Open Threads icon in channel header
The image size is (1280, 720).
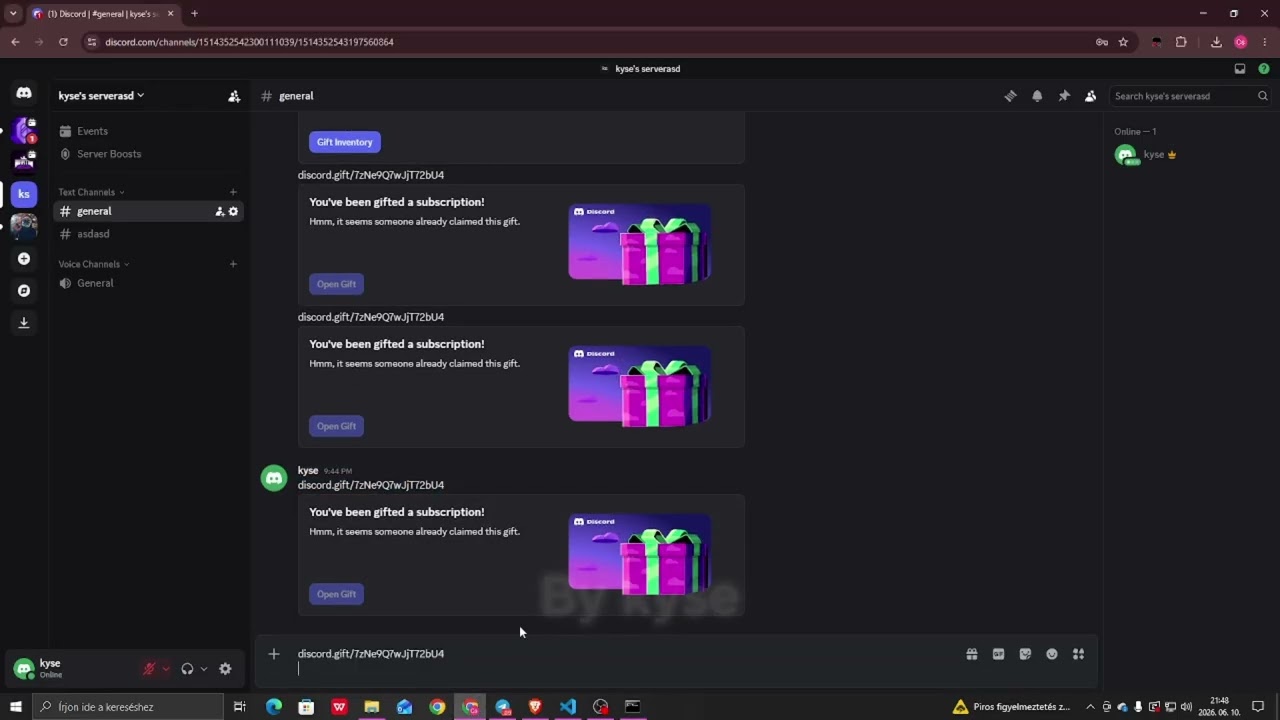point(1010,96)
